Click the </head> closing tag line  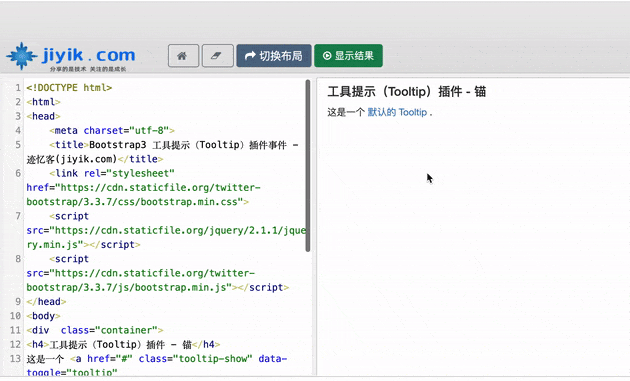(46, 301)
